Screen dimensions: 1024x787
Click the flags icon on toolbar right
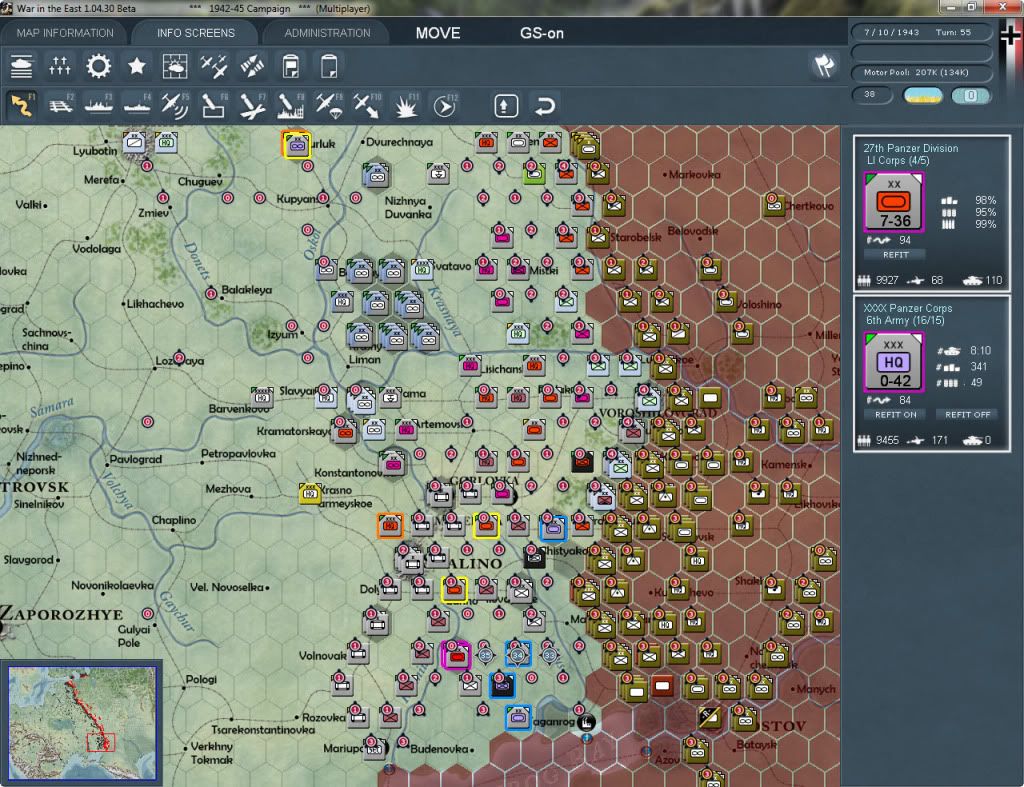pos(825,65)
